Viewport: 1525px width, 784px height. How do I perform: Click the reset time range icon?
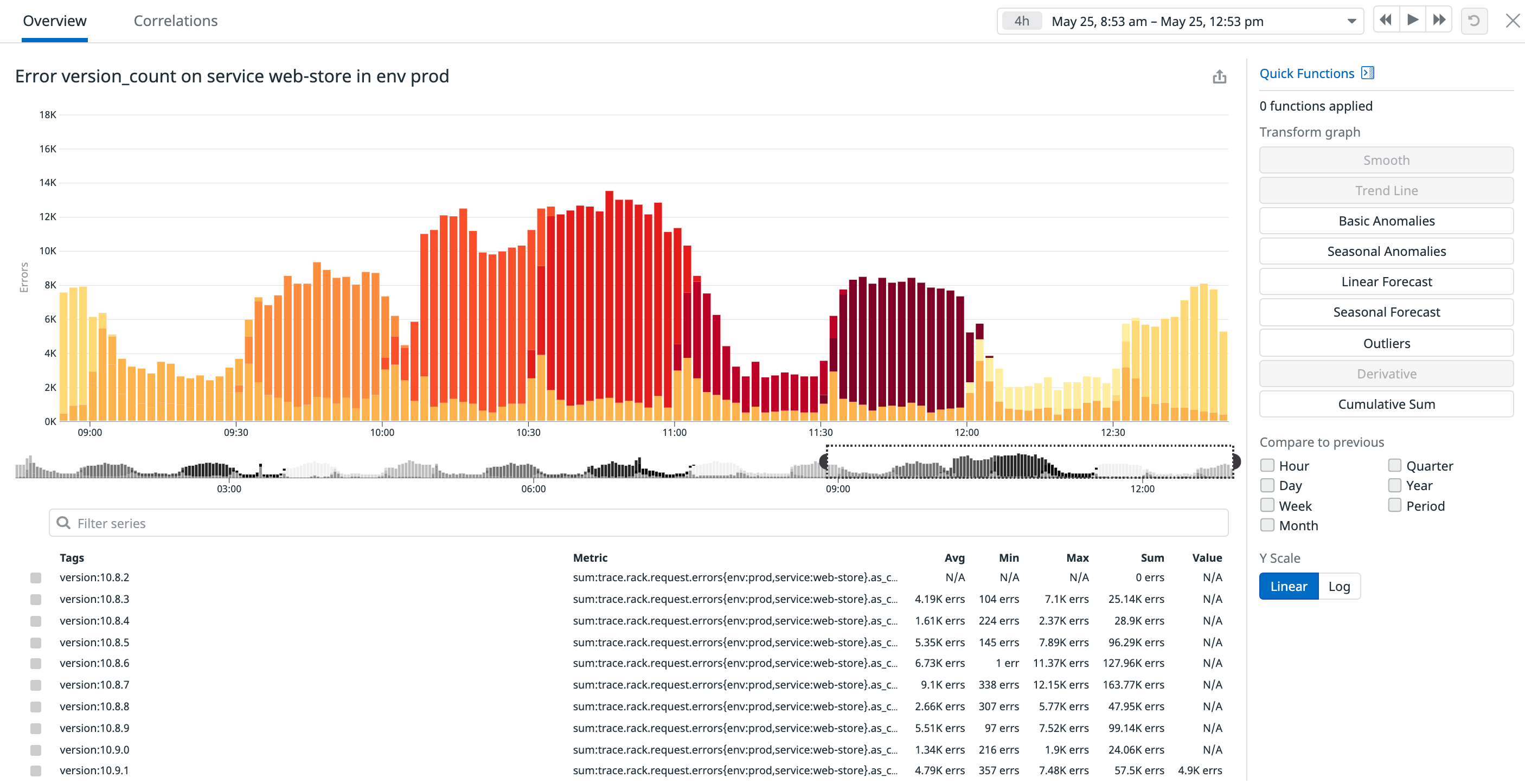tap(1474, 20)
